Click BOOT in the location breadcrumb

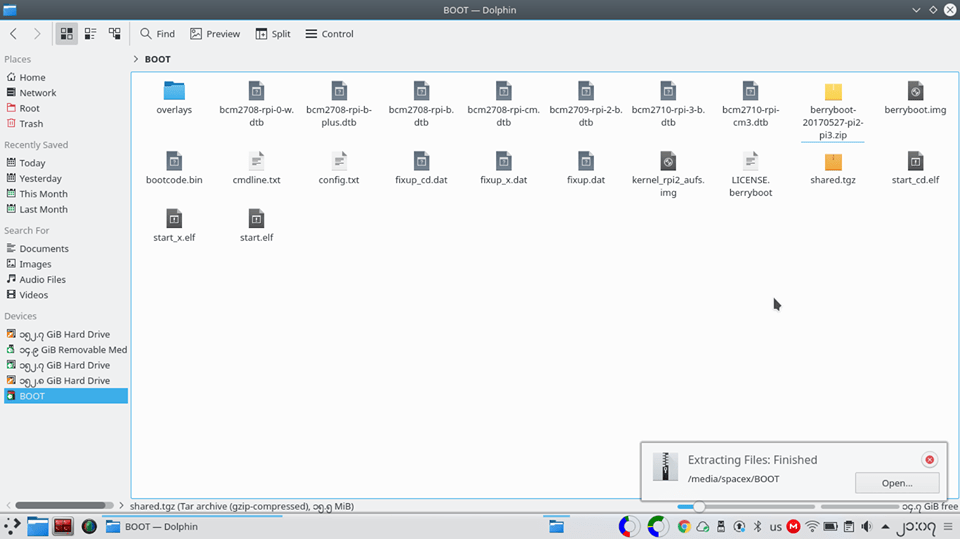point(157,59)
